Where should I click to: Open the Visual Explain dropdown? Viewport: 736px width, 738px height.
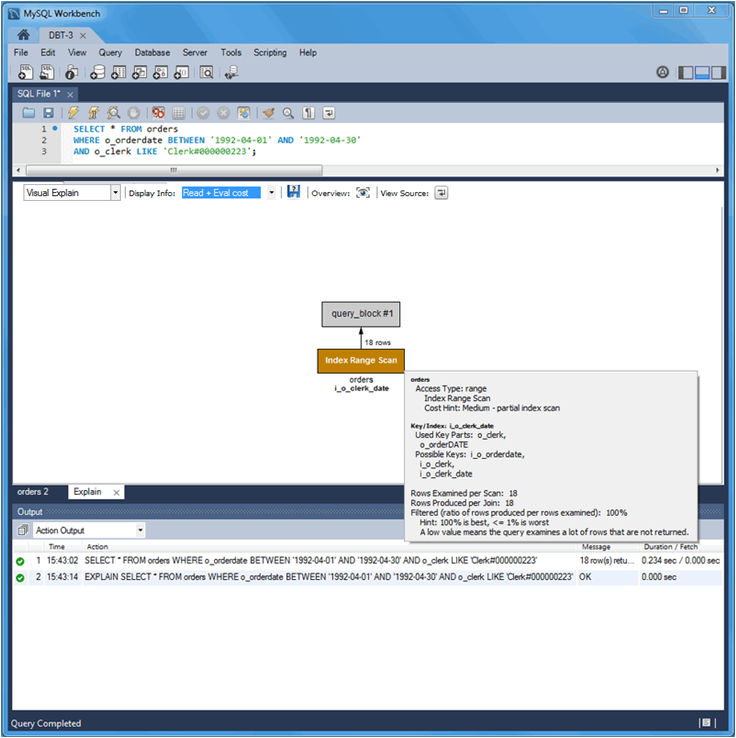click(115, 193)
